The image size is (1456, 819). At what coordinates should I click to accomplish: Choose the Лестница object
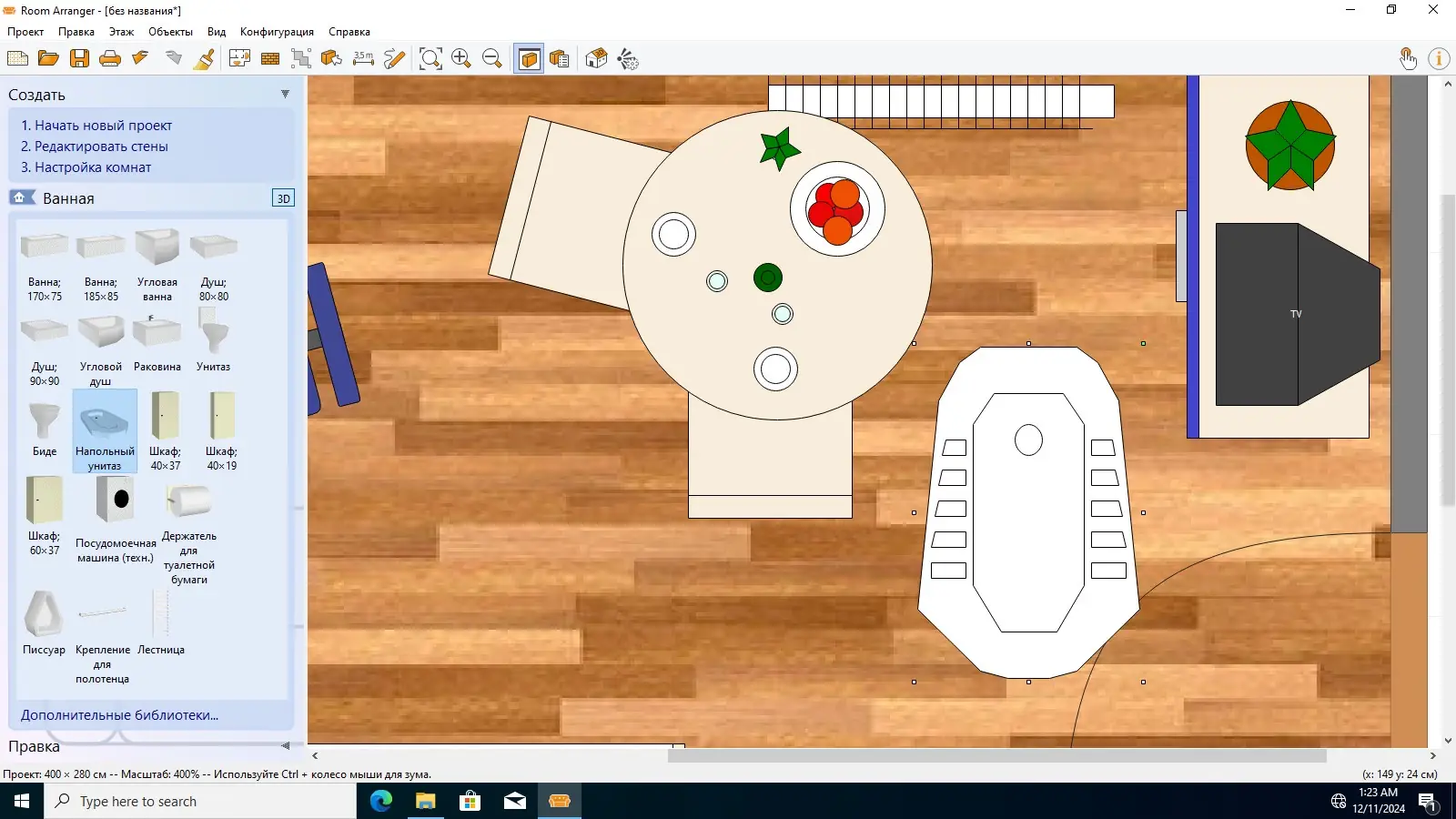point(161,623)
